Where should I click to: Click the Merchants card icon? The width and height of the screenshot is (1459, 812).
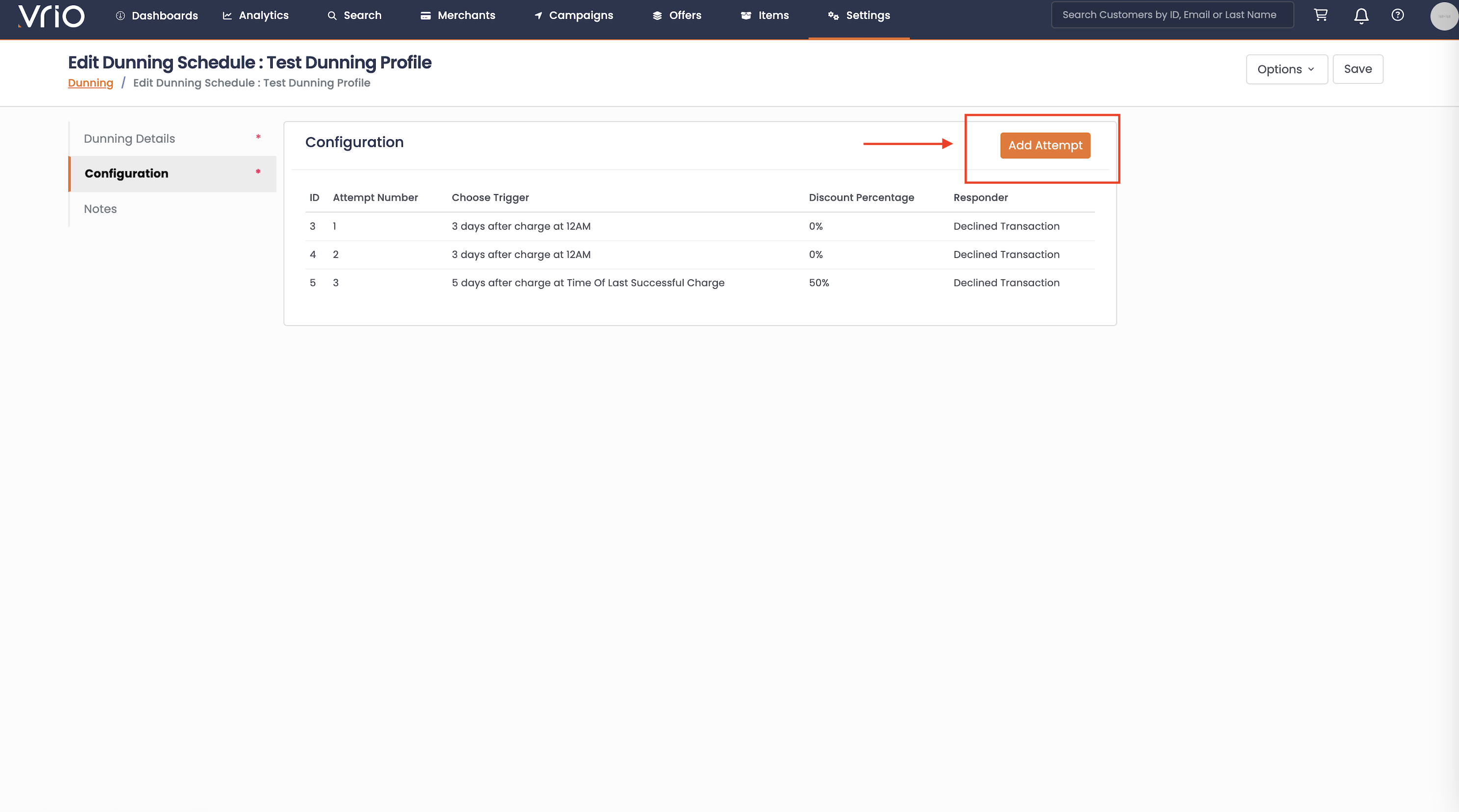(425, 16)
